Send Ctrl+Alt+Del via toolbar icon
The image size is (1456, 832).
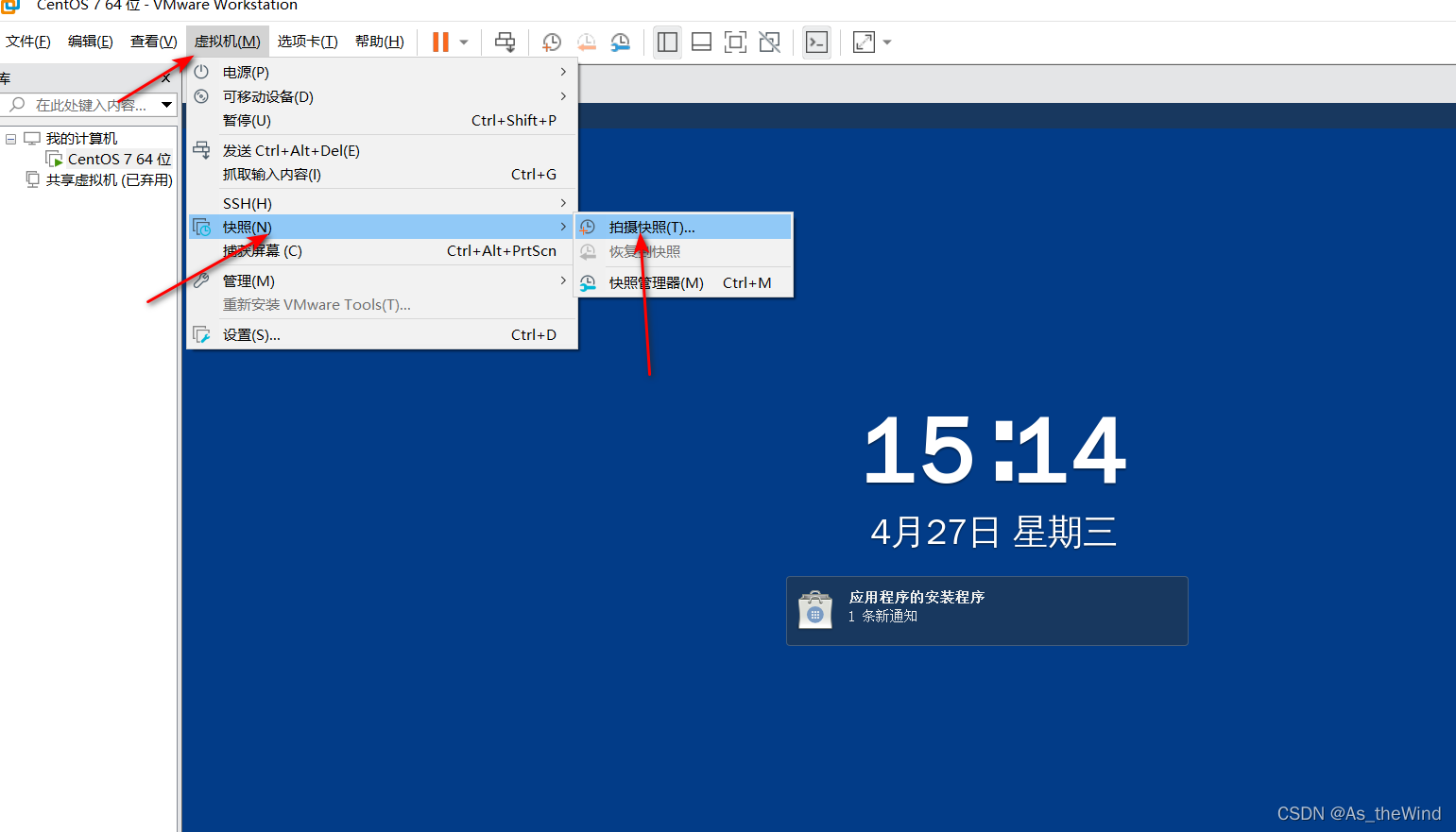(505, 42)
